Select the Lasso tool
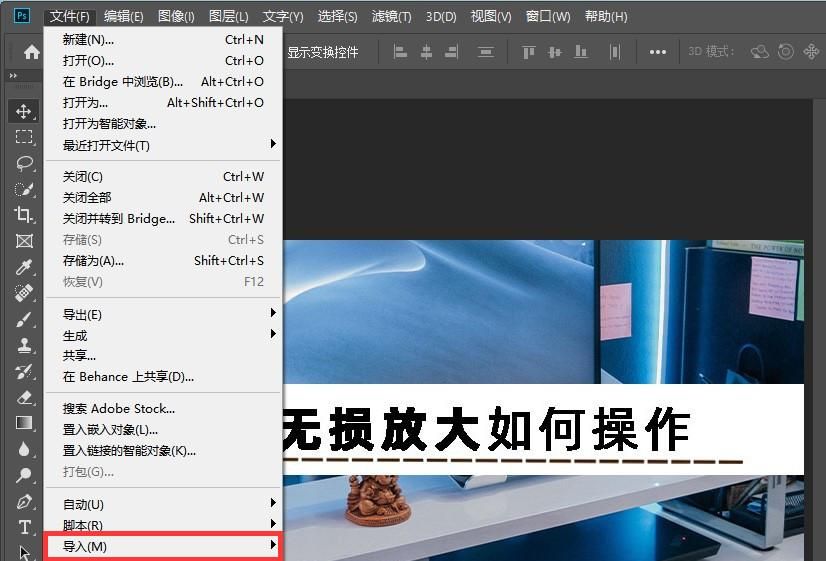This screenshot has height=561, width=826. [x=24, y=163]
